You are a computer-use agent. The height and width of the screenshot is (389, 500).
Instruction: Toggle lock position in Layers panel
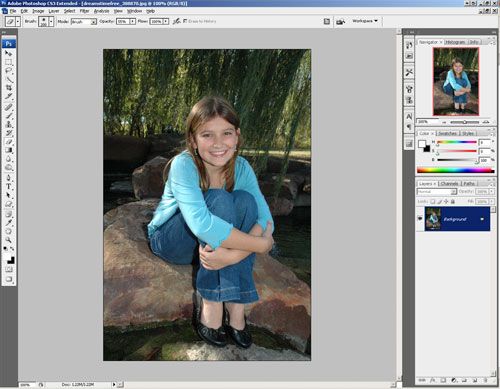click(x=446, y=201)
